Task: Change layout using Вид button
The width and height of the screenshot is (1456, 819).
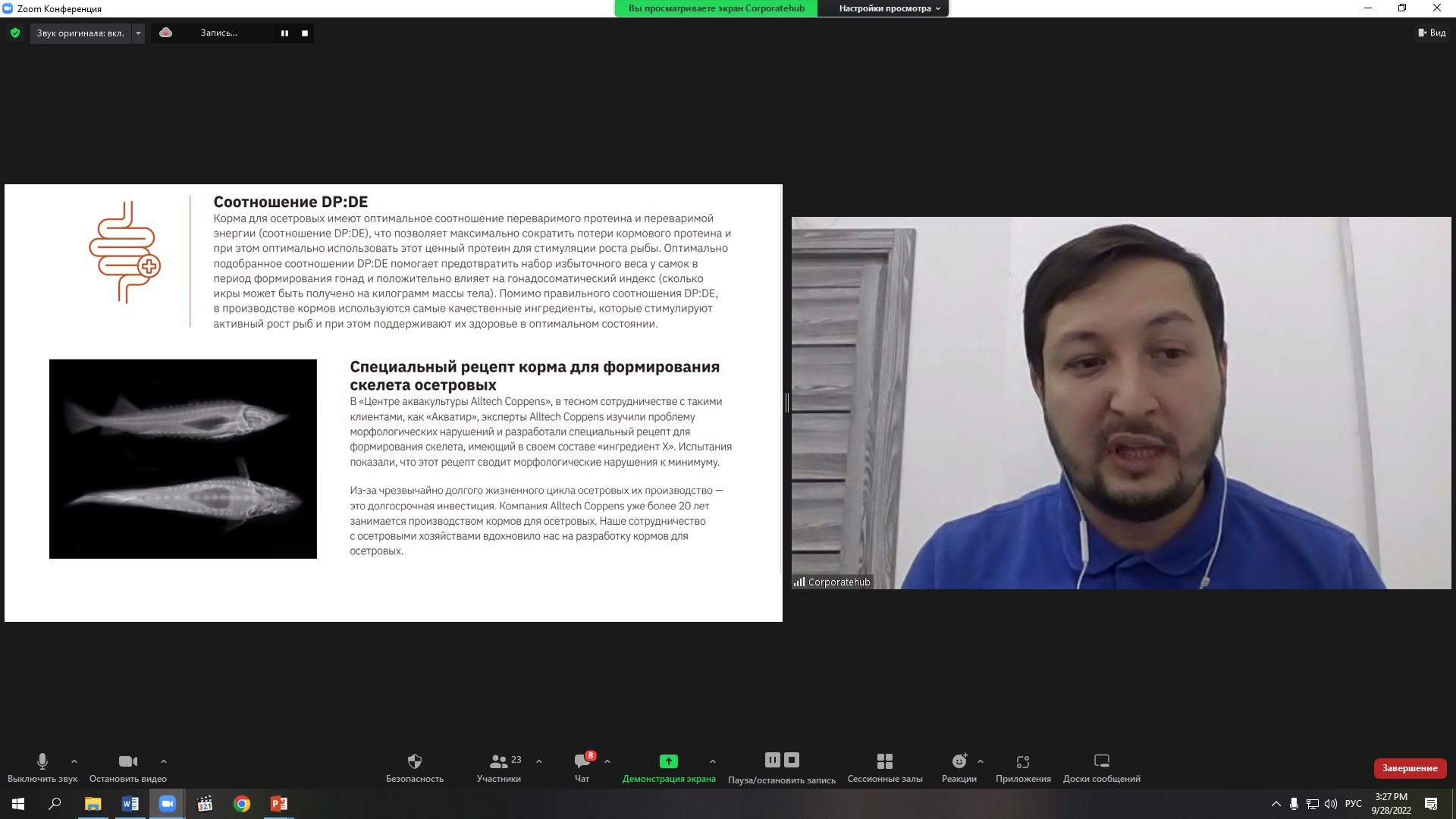Action: click(x=1432, y=33)
